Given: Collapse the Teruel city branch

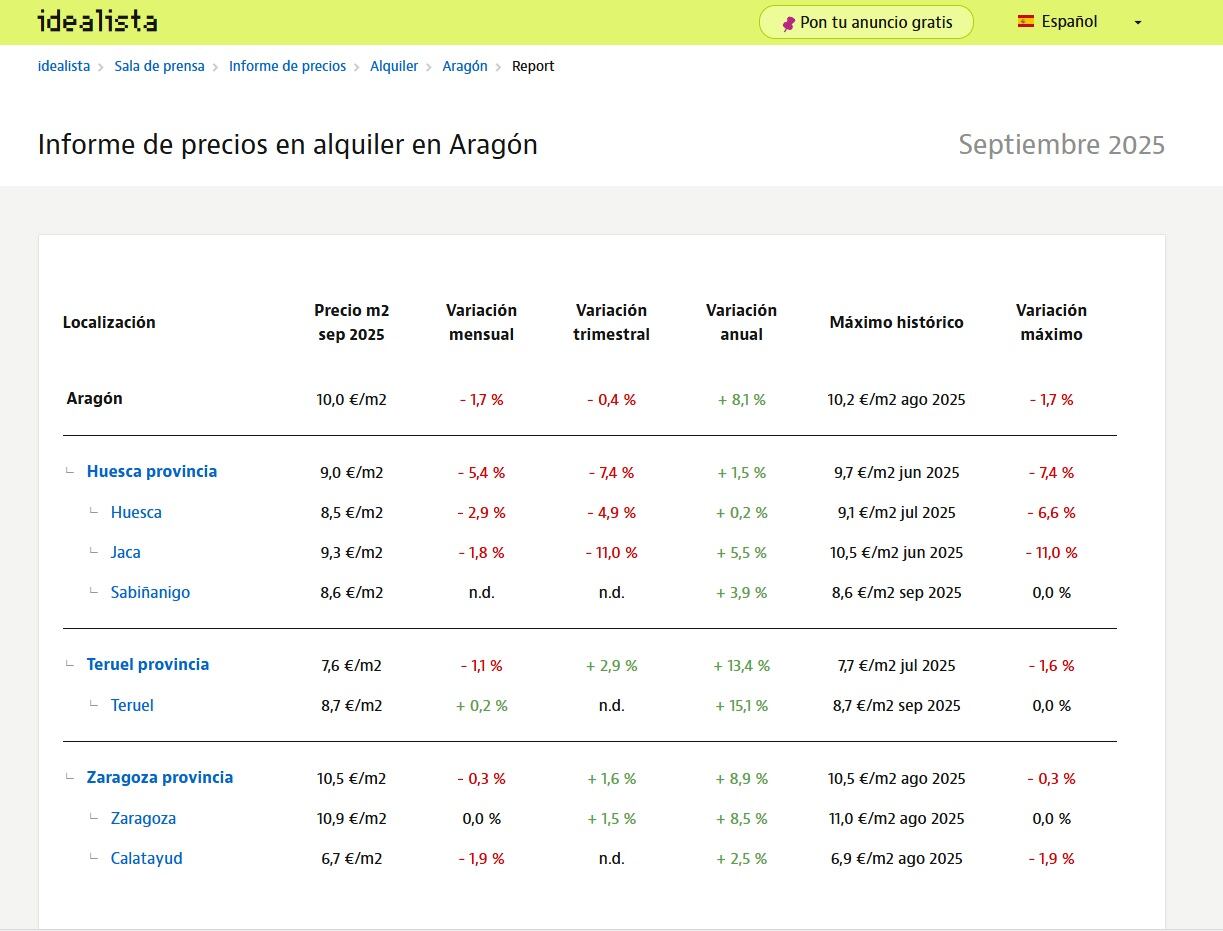Looking at the screenshot, I should pyautogui.click(x=93, y=704).
